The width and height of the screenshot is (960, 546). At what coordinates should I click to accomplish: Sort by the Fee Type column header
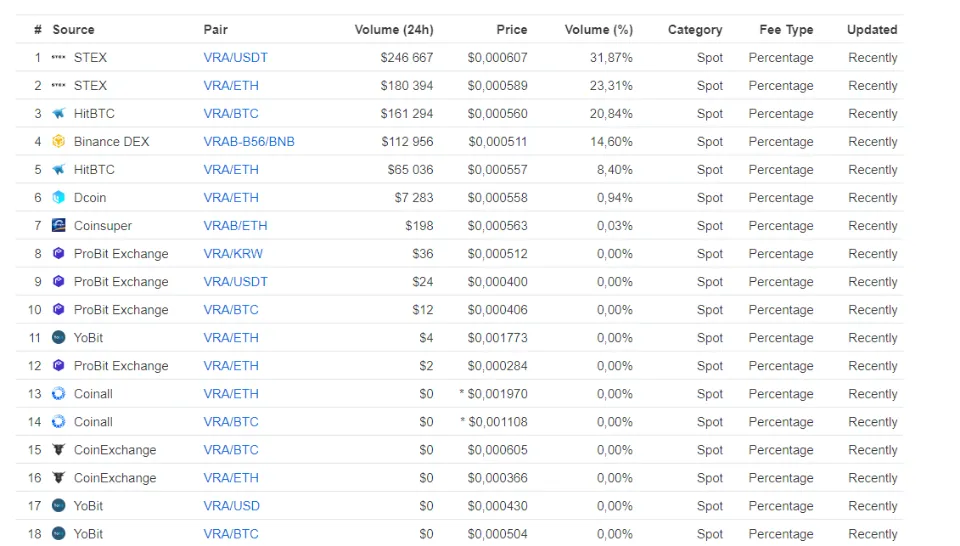(786, 29)
